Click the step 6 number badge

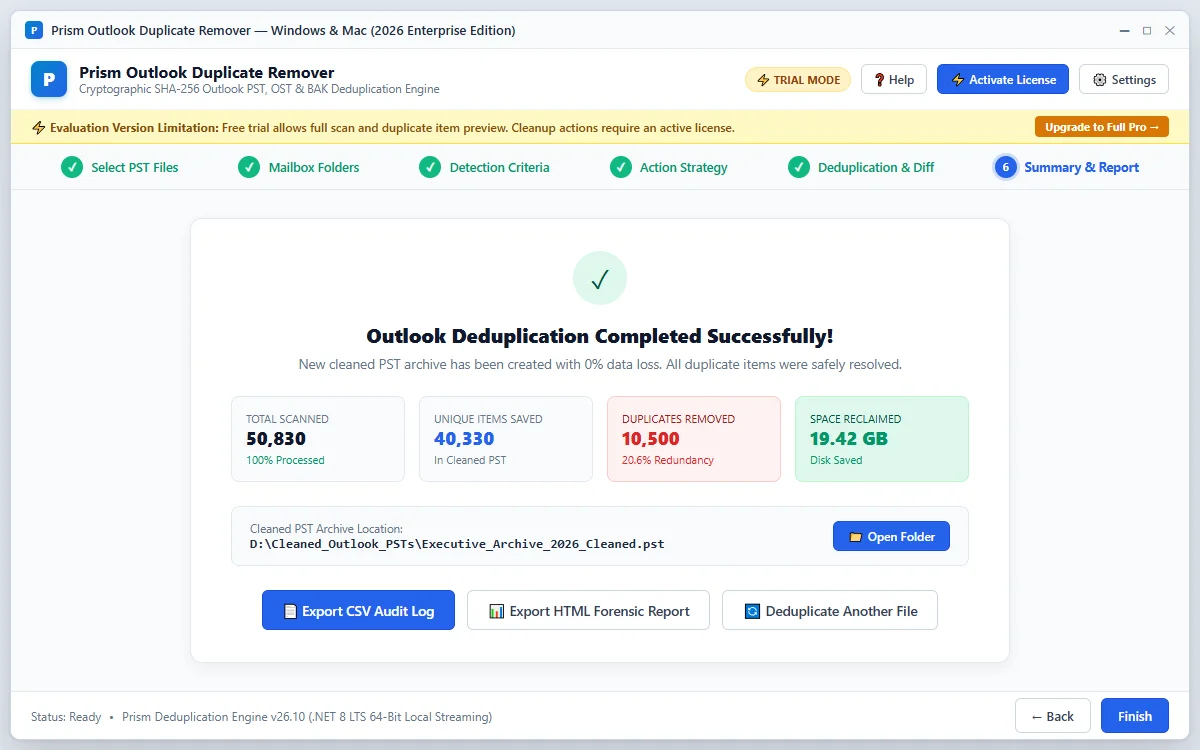coord(1005,167)
